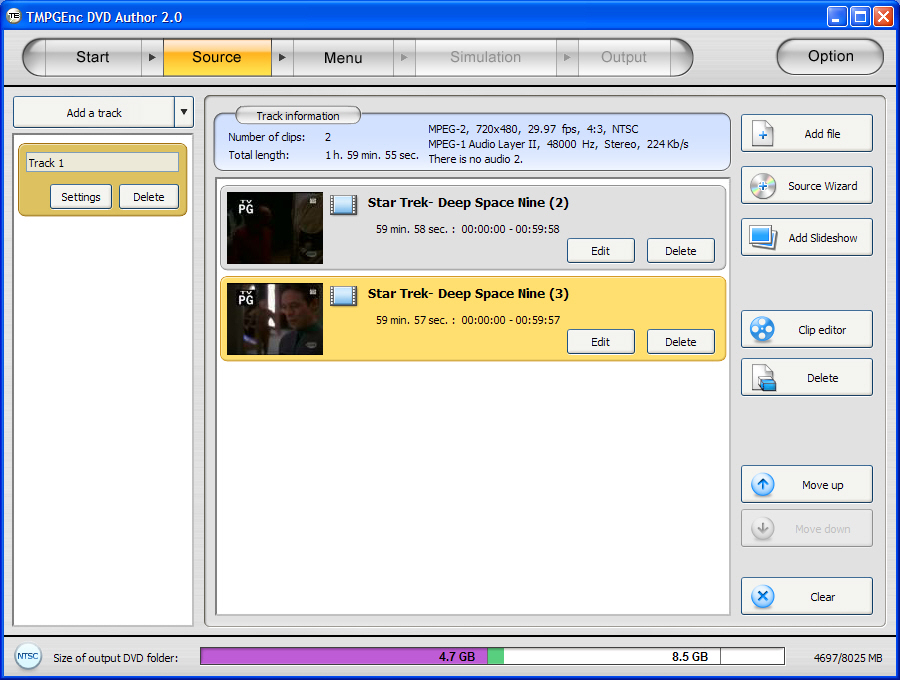900x680 pixels.
Task: Click the Clip editor film reel icon
Action: pyautogui.click(x=762, y=329)
